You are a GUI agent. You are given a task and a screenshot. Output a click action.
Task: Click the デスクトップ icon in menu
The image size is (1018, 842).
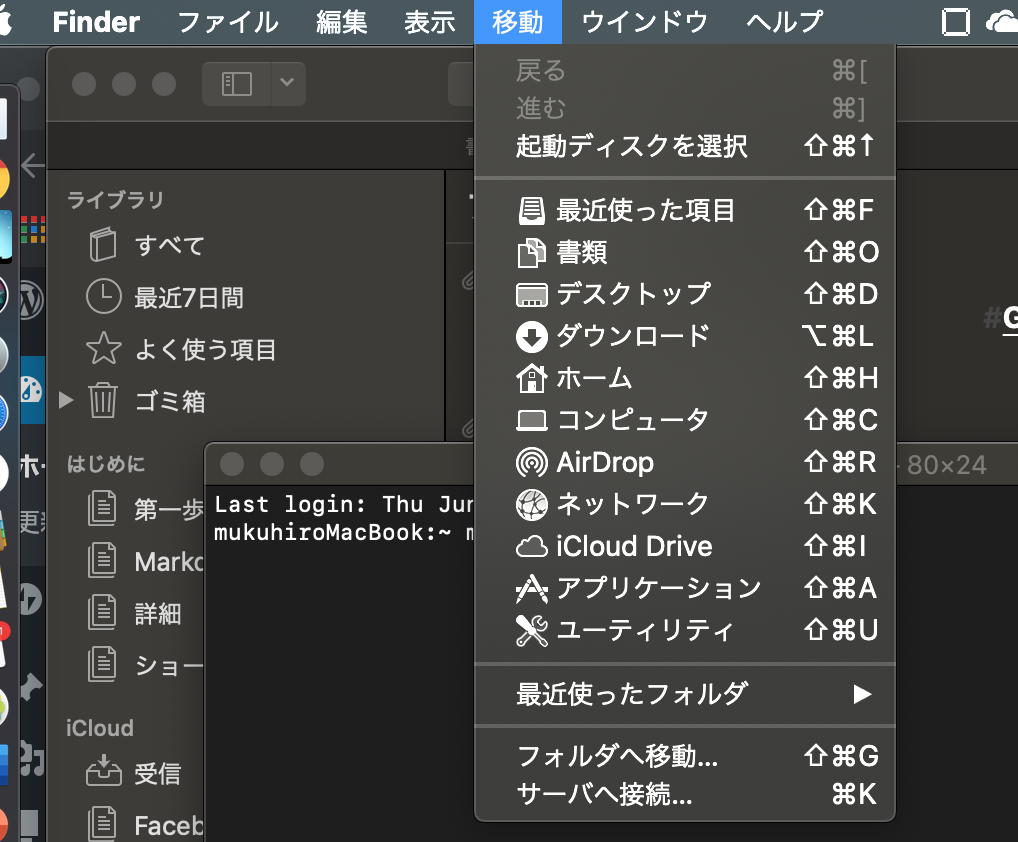pyautogui.click(x=531, y=295)
